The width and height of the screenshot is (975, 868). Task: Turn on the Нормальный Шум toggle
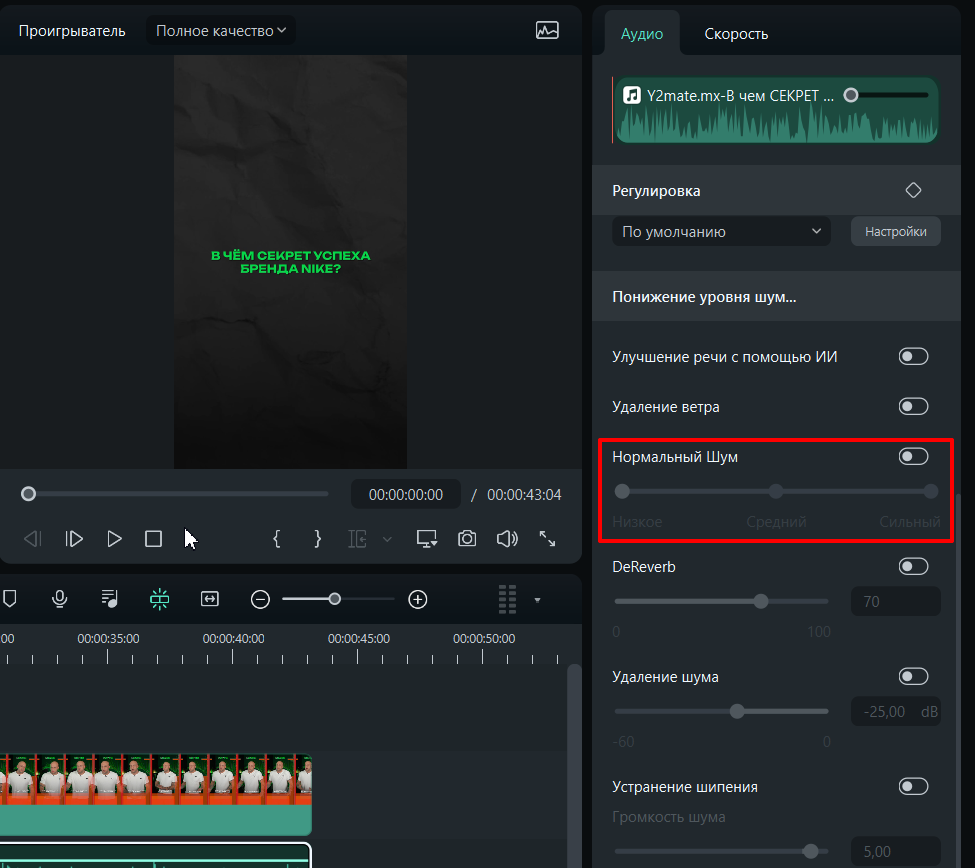coord(913,456)
